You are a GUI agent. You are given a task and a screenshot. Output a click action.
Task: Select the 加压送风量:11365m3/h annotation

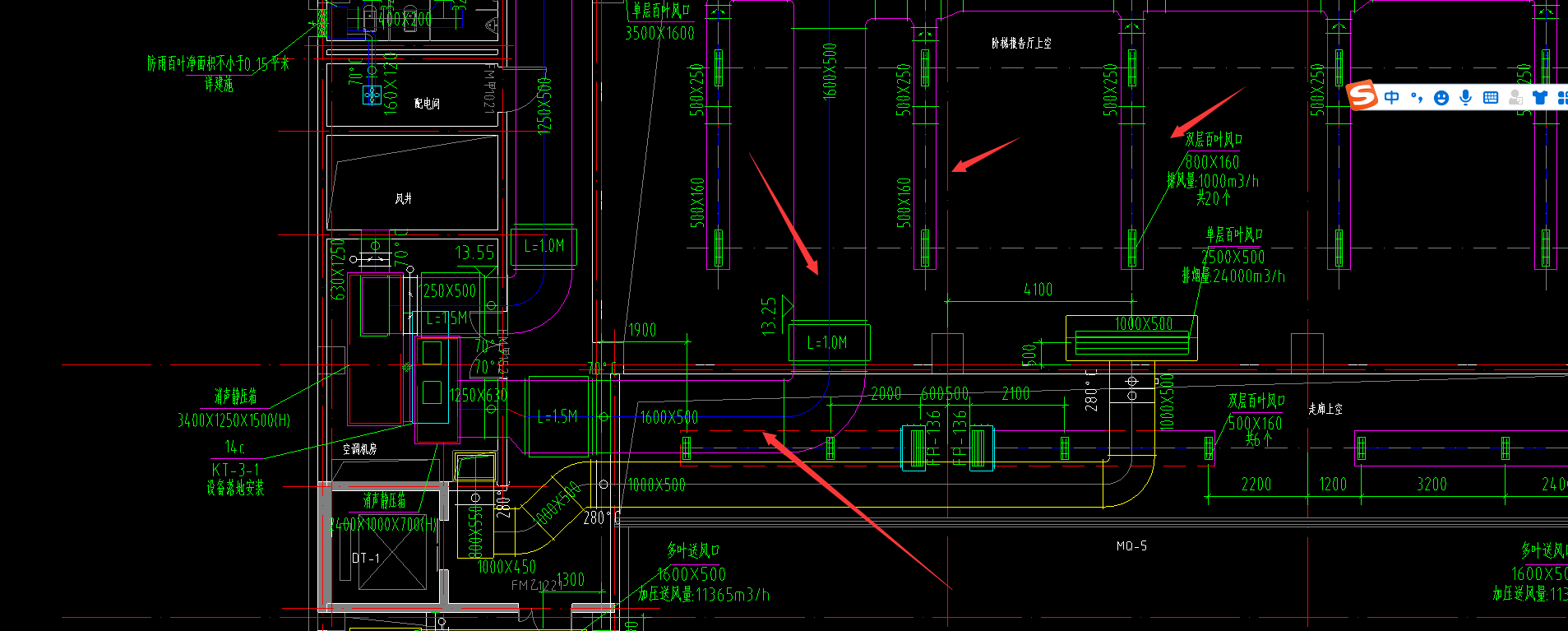pyautogui.click(x=704, y=594)
